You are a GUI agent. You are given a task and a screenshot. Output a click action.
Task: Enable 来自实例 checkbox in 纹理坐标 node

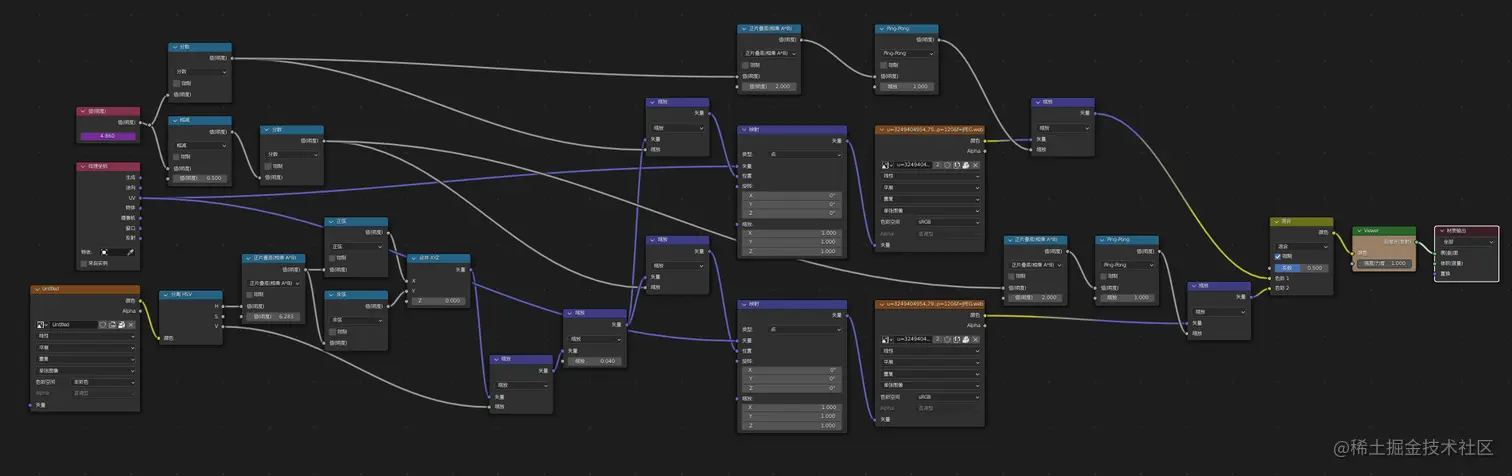[84, 264]
